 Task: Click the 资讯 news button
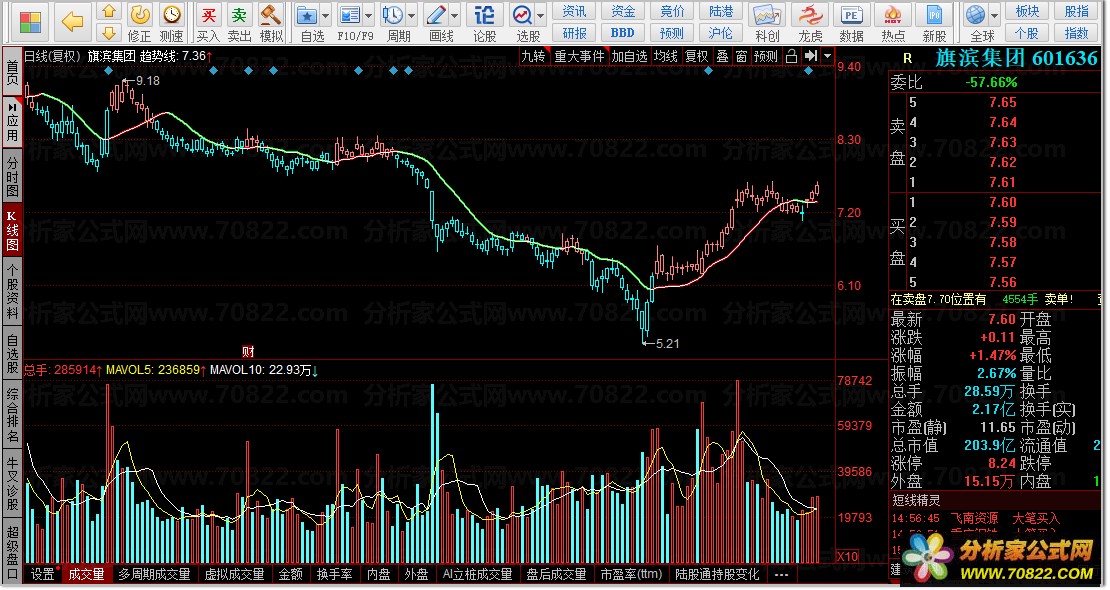574,11
